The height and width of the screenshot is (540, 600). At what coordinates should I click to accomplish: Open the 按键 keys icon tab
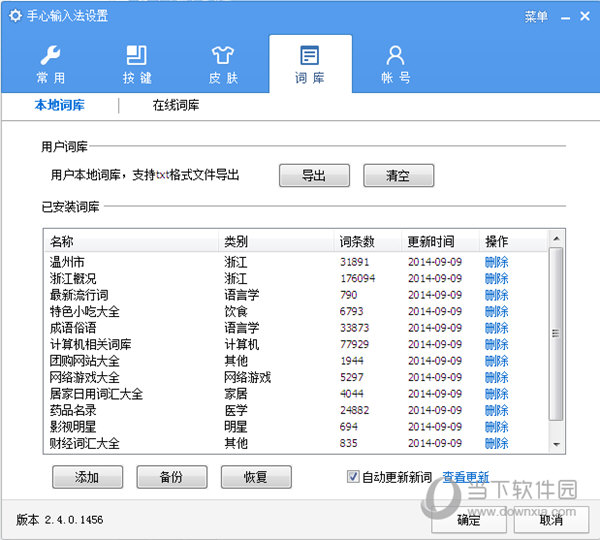[x=137, y=64]
